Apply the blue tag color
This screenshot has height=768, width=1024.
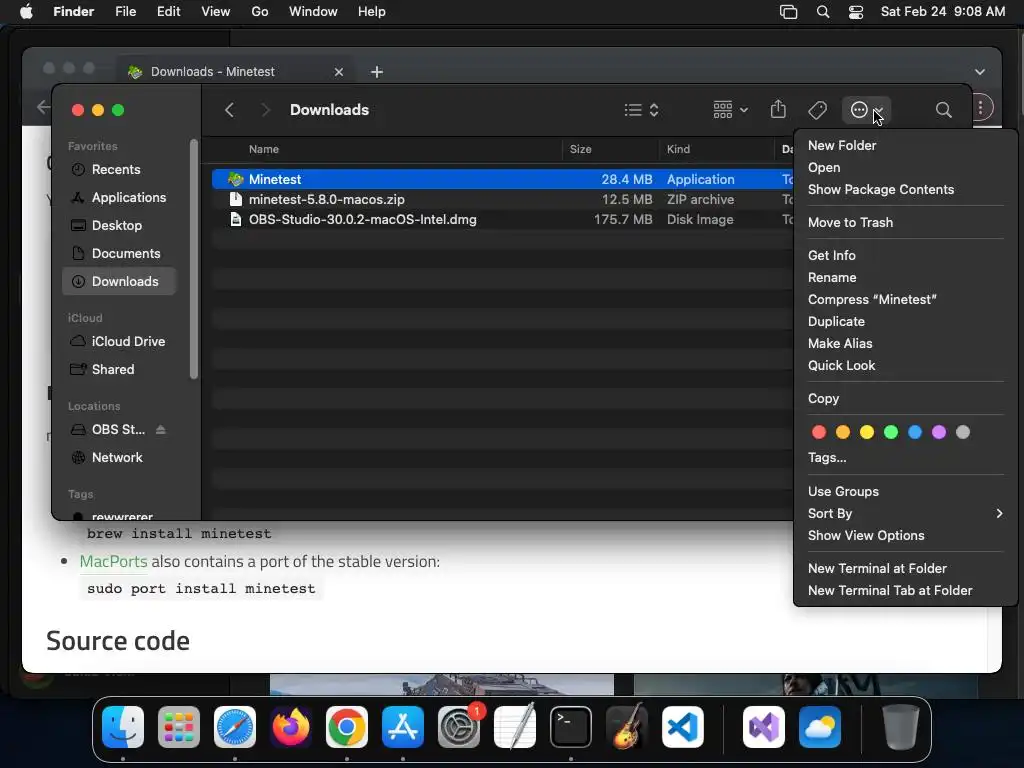point(915,432)
